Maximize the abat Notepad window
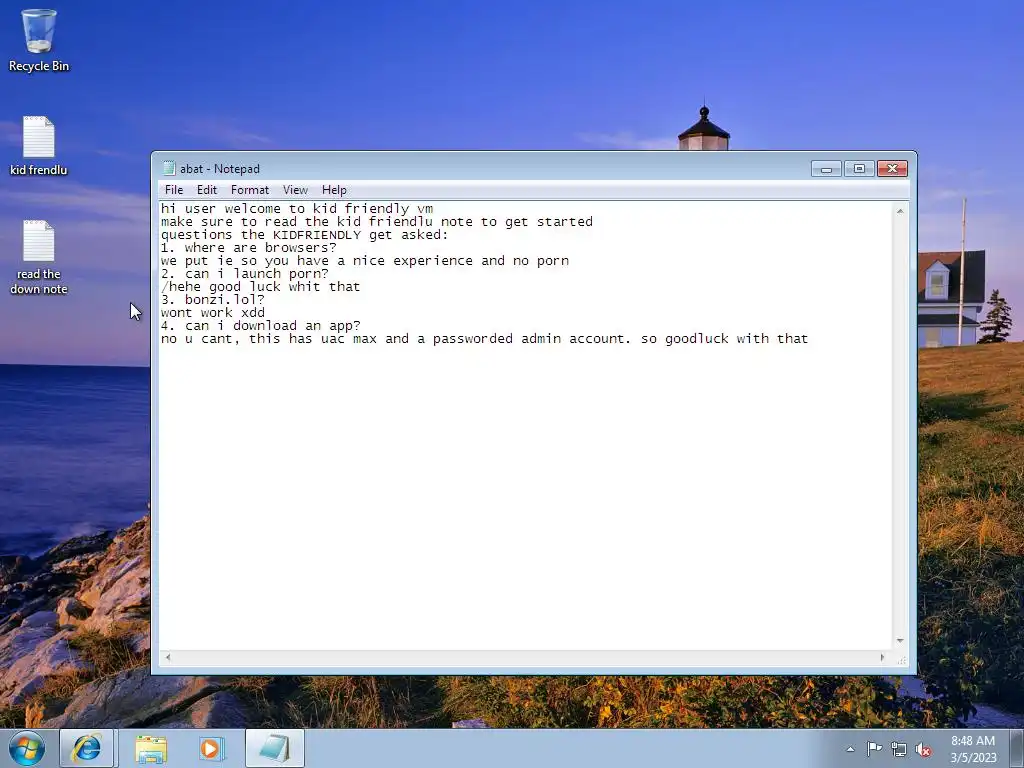 pos(859,169)
